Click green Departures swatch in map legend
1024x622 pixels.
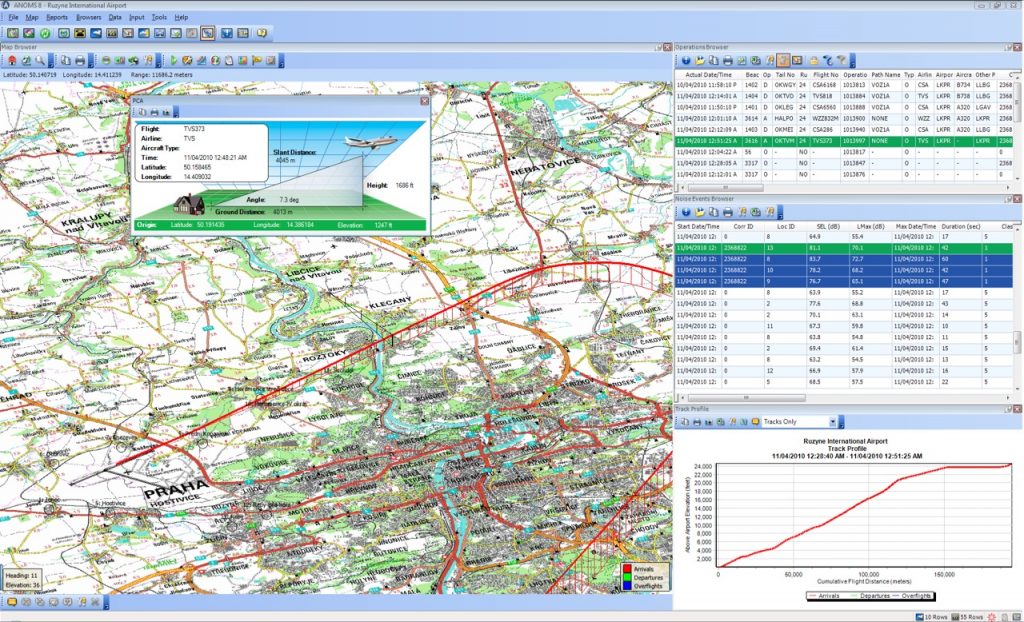pos(627,578)
